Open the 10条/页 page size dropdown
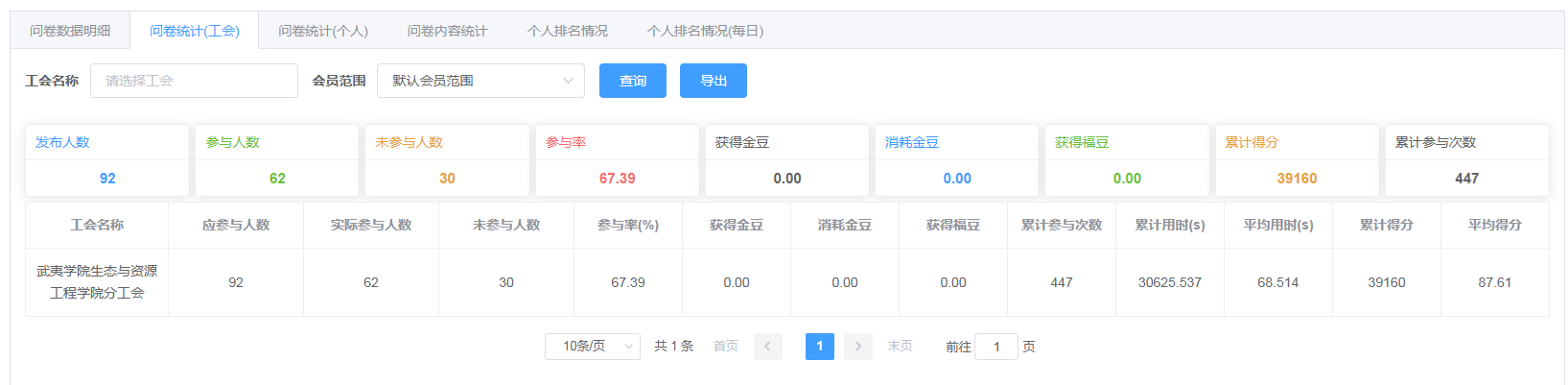Image resolution: width=1568 pixels, height=385 pixels. 592,347
